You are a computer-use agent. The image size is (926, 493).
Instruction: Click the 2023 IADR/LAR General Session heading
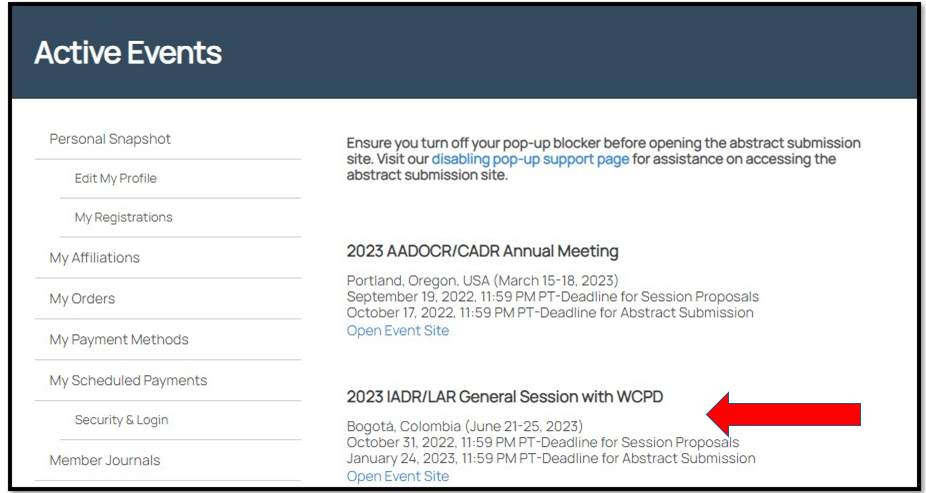(x=505, y=397)
